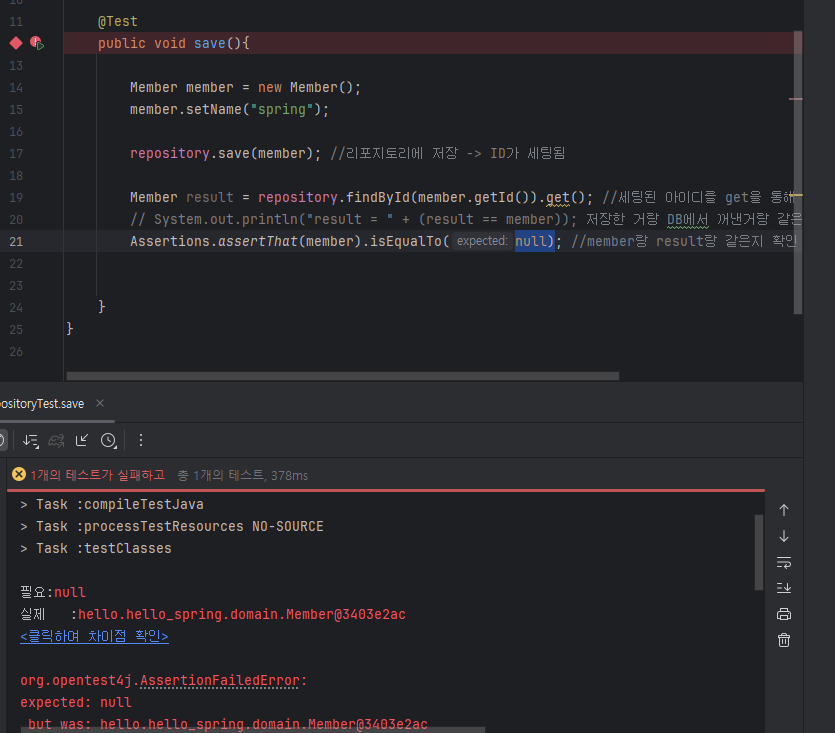This screenshot has width=835, height=733.
Task: Open test history via the clock icon
Action: [x=109, y=441]
